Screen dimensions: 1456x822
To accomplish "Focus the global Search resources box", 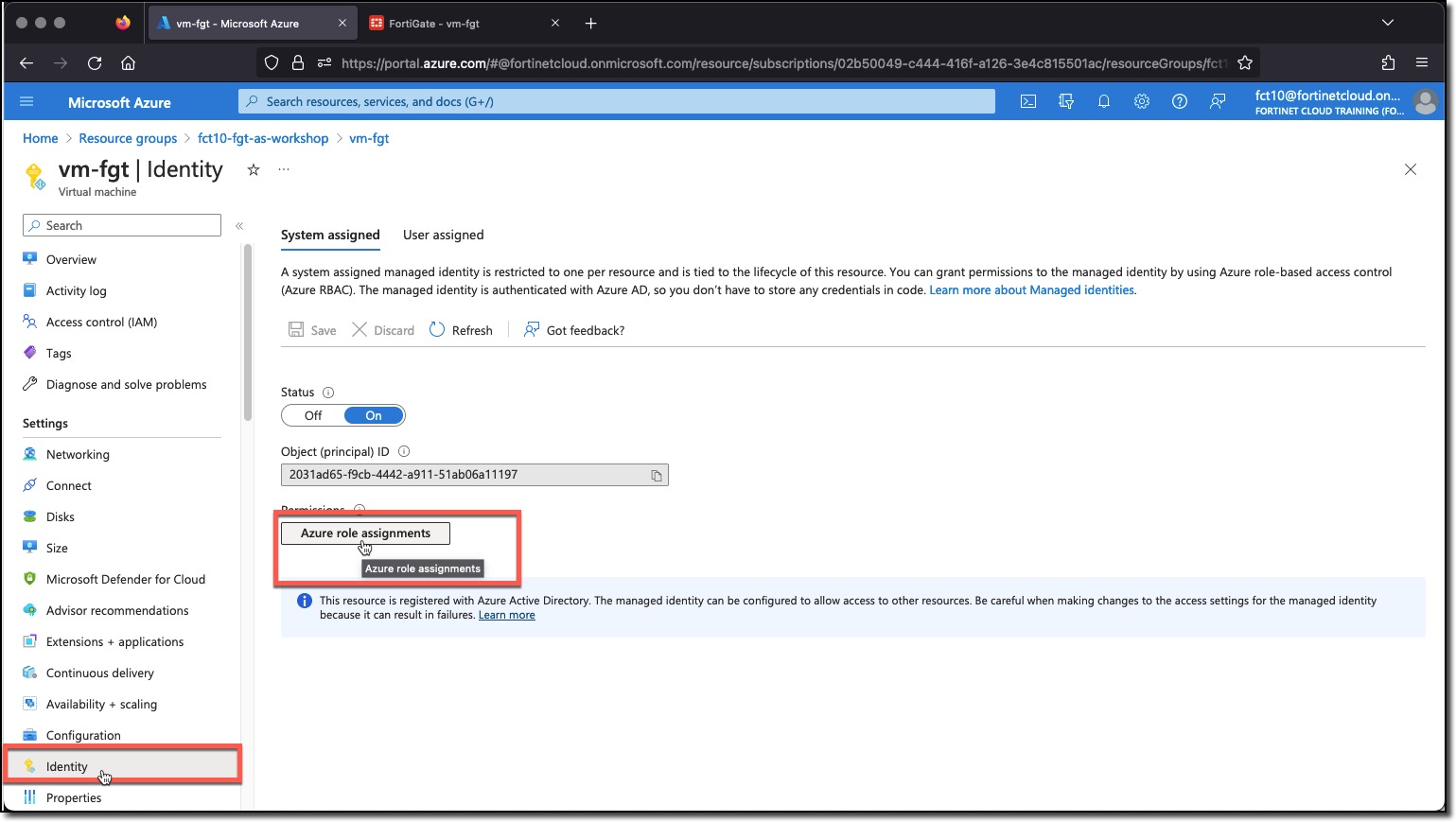I will point(617,101).
